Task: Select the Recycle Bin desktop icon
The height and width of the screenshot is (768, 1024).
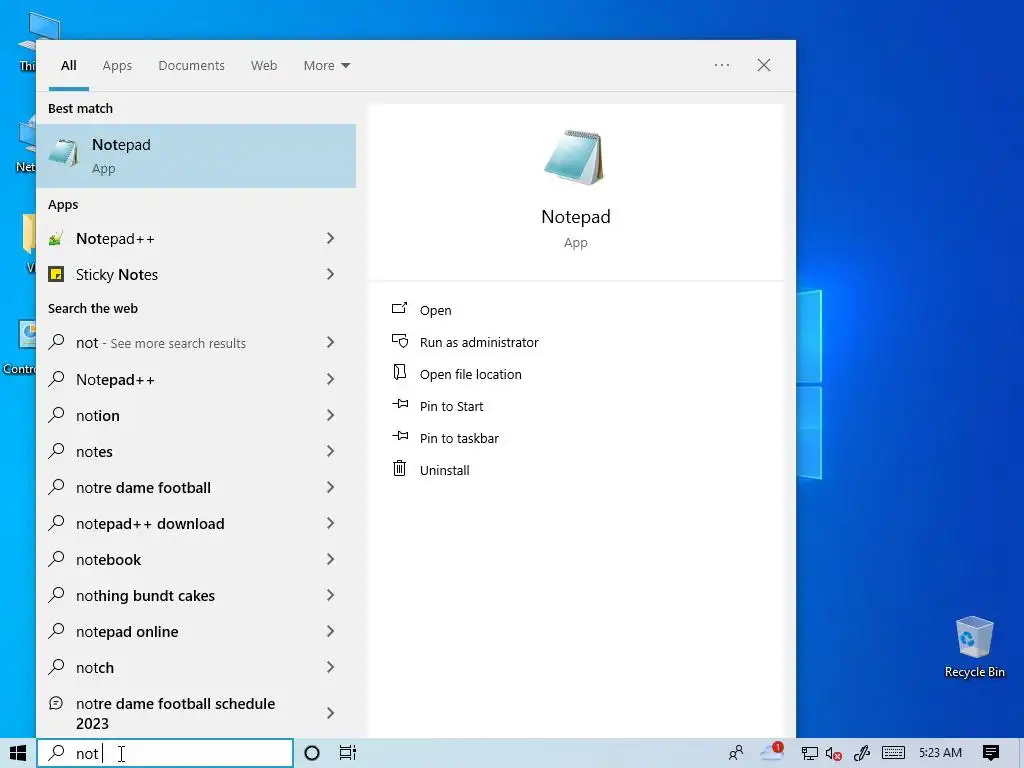Action: (974, 647)
